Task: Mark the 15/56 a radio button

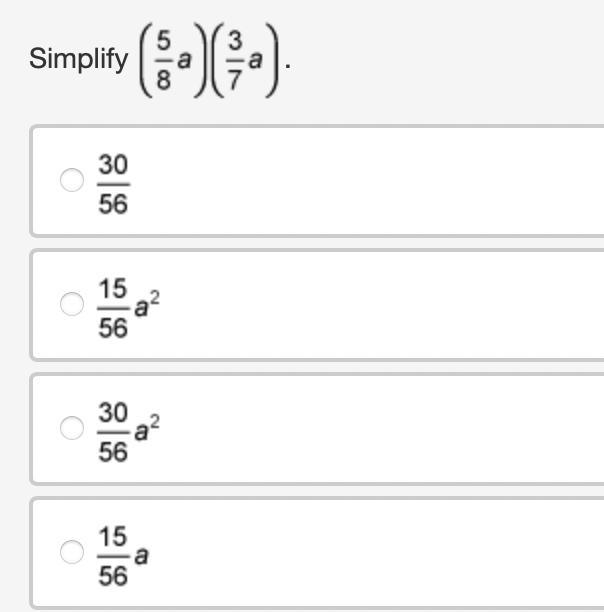Action: click(x=72, y=552)
